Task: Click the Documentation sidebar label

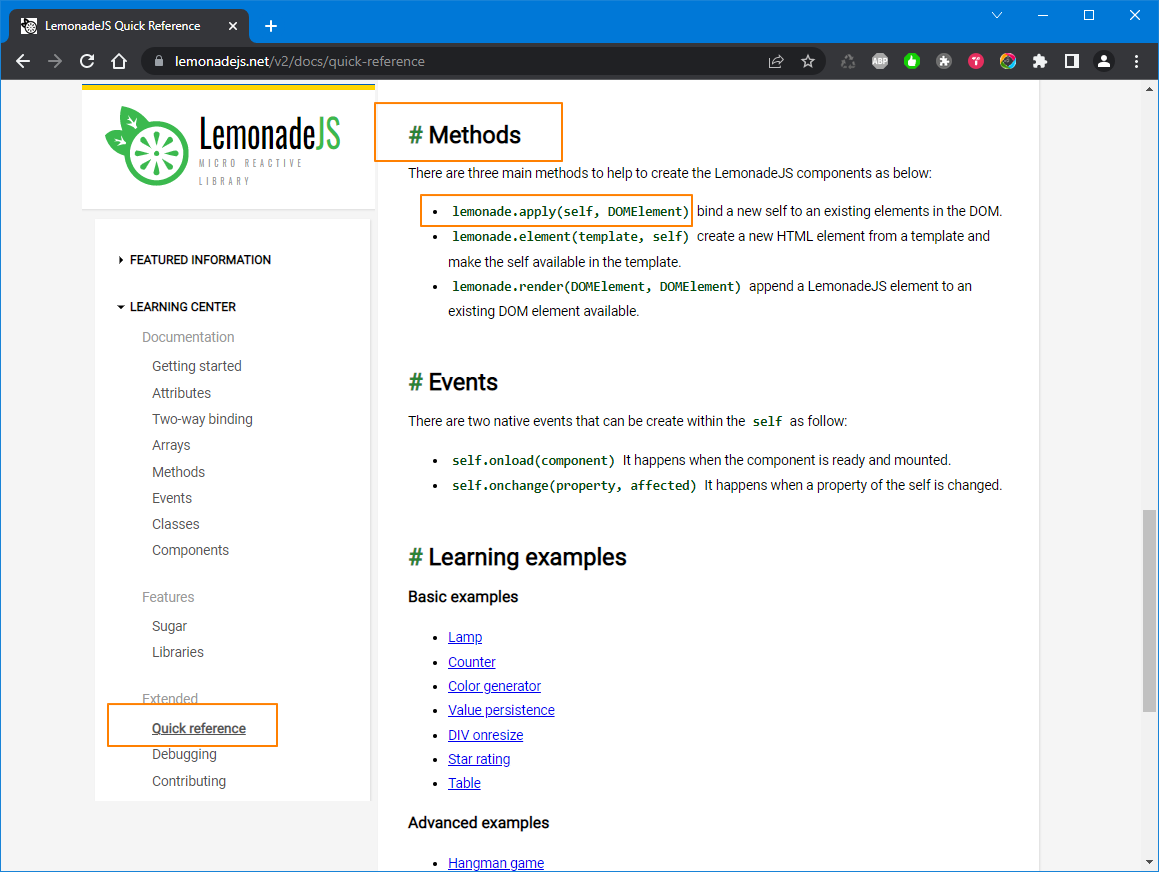Action: pos(188,337)
